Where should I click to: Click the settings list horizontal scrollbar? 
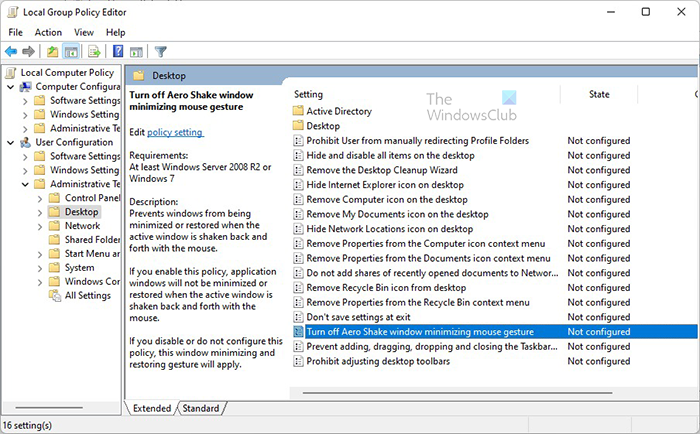(x=457, y=393)
